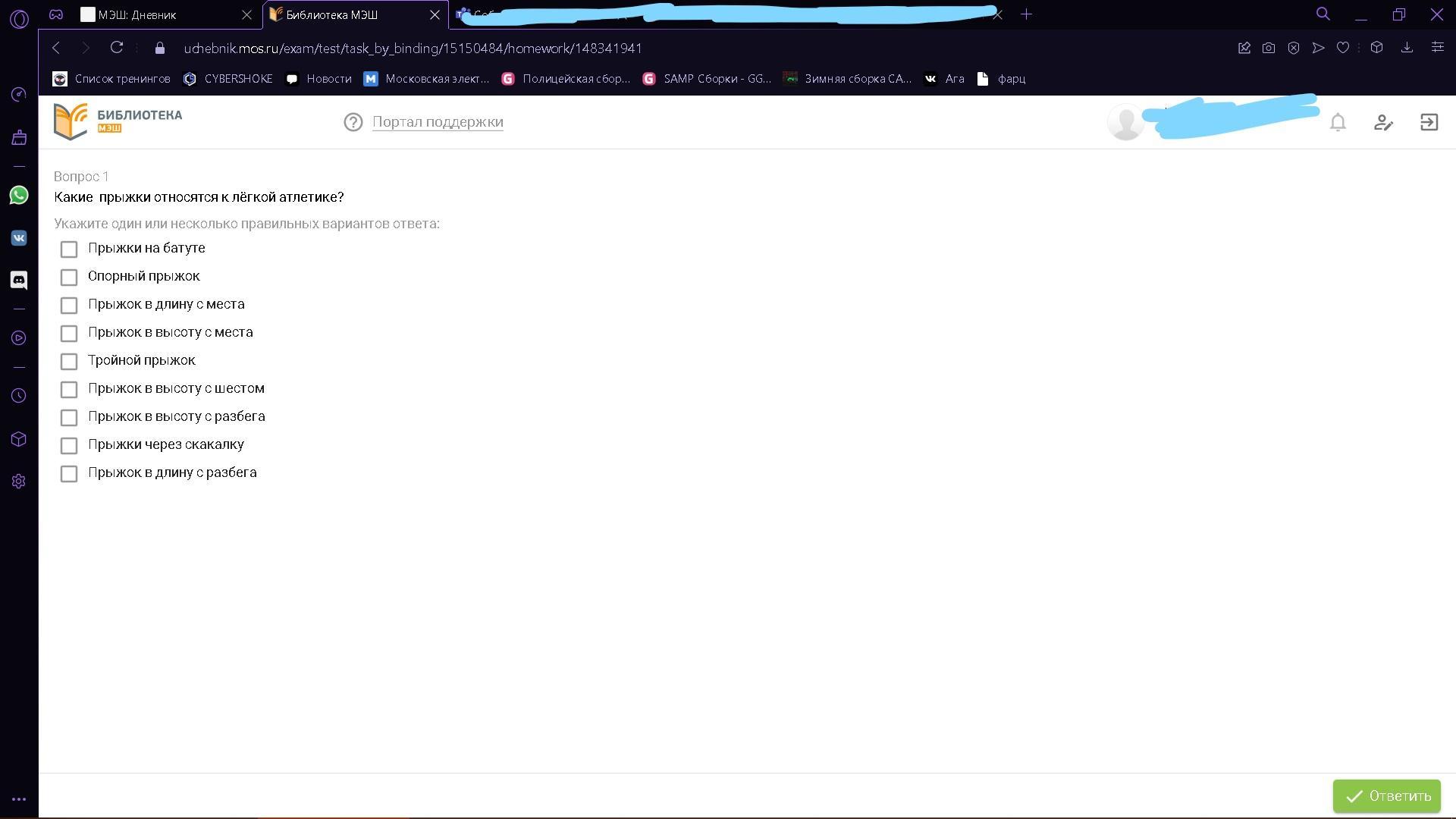Click the URL address field

[413, 49]
